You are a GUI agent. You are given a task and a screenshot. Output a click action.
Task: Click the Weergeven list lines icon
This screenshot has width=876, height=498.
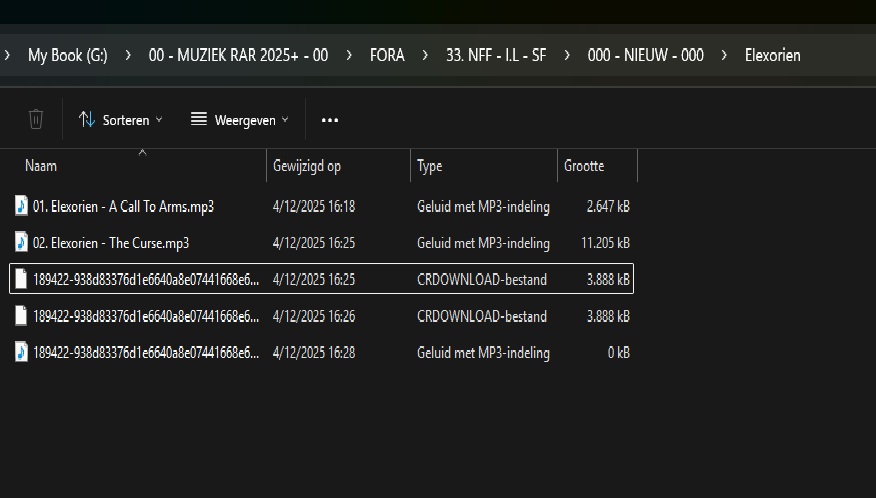point(199,119)
